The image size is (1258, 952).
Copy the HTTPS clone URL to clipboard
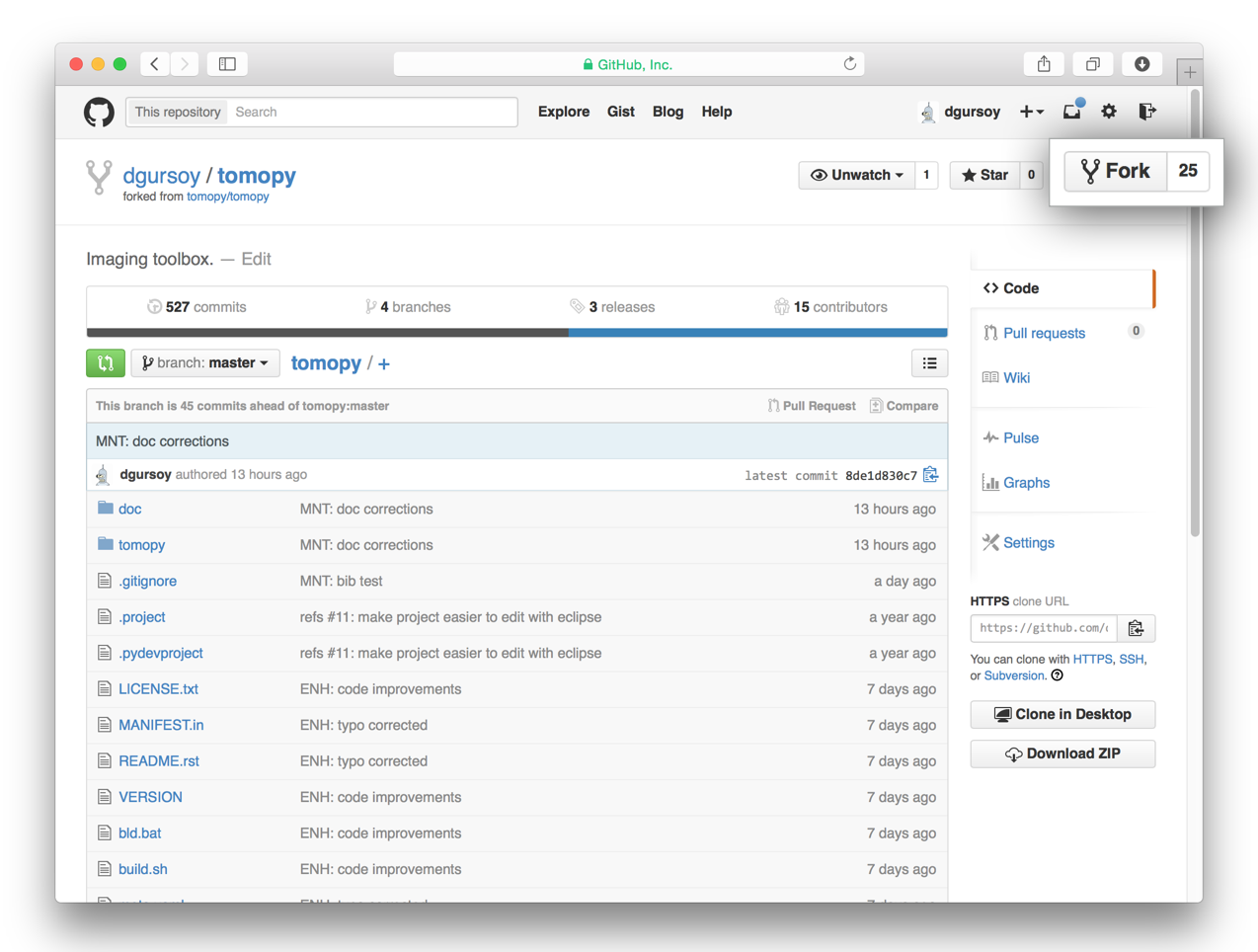(x=1136, y=628)
